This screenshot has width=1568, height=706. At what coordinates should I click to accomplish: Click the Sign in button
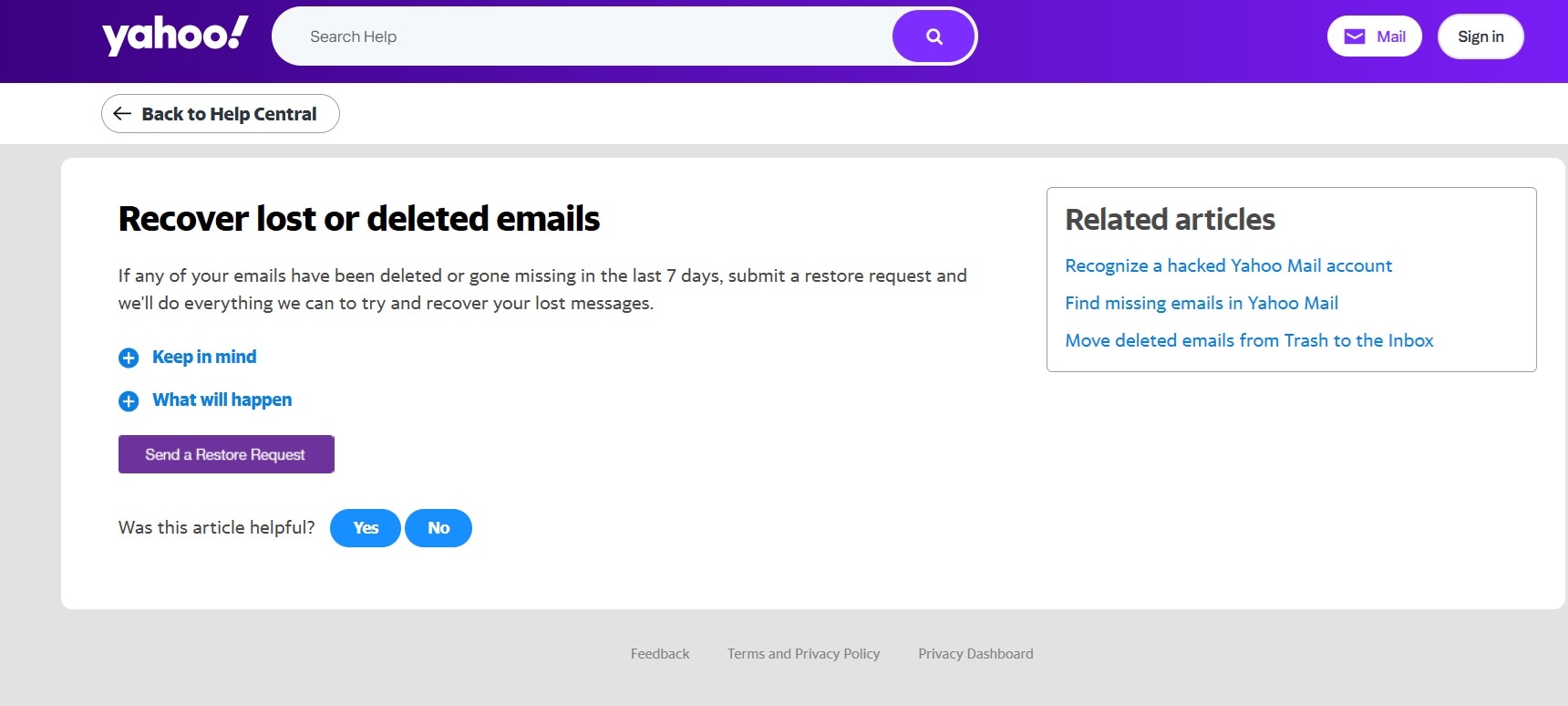1480,36
